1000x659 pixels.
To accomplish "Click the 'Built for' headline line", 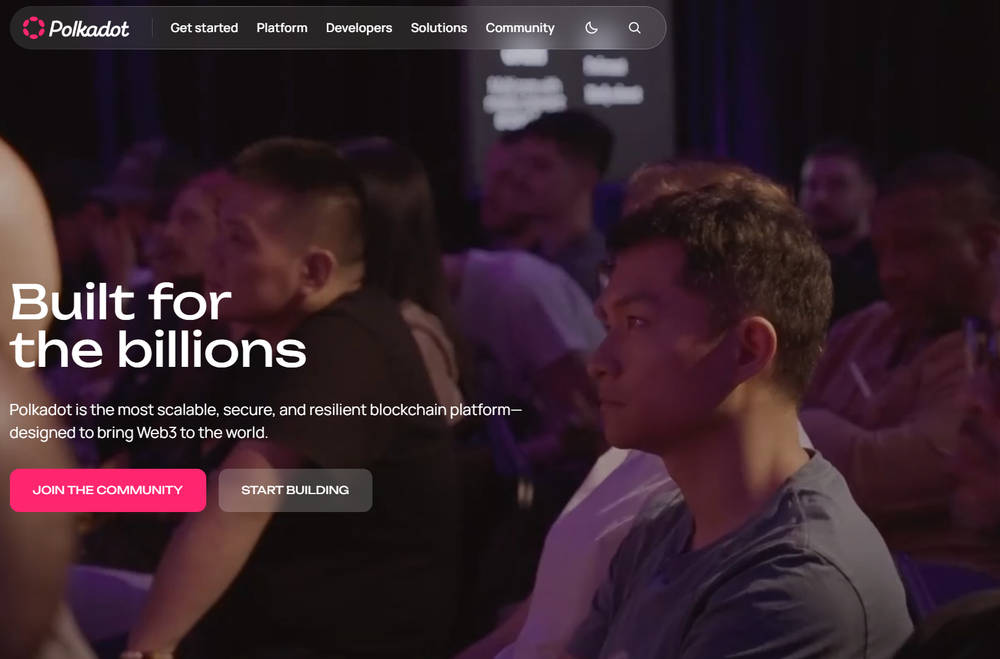I will click(x=121, y=300).
